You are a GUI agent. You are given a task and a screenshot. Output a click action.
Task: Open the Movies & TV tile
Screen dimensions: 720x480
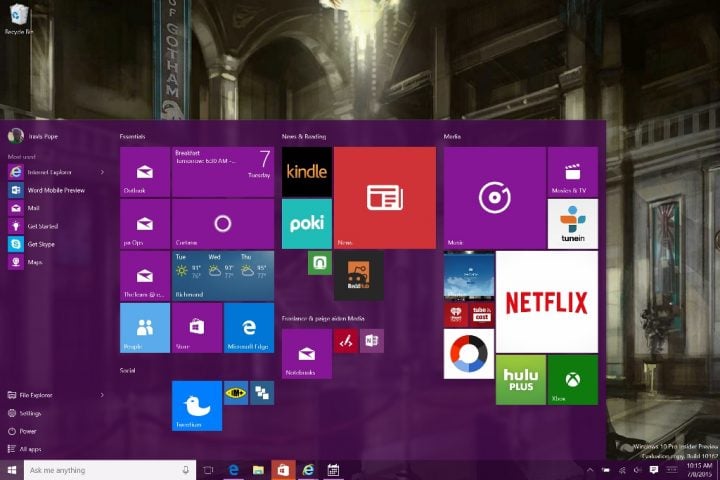click(573, 172)
